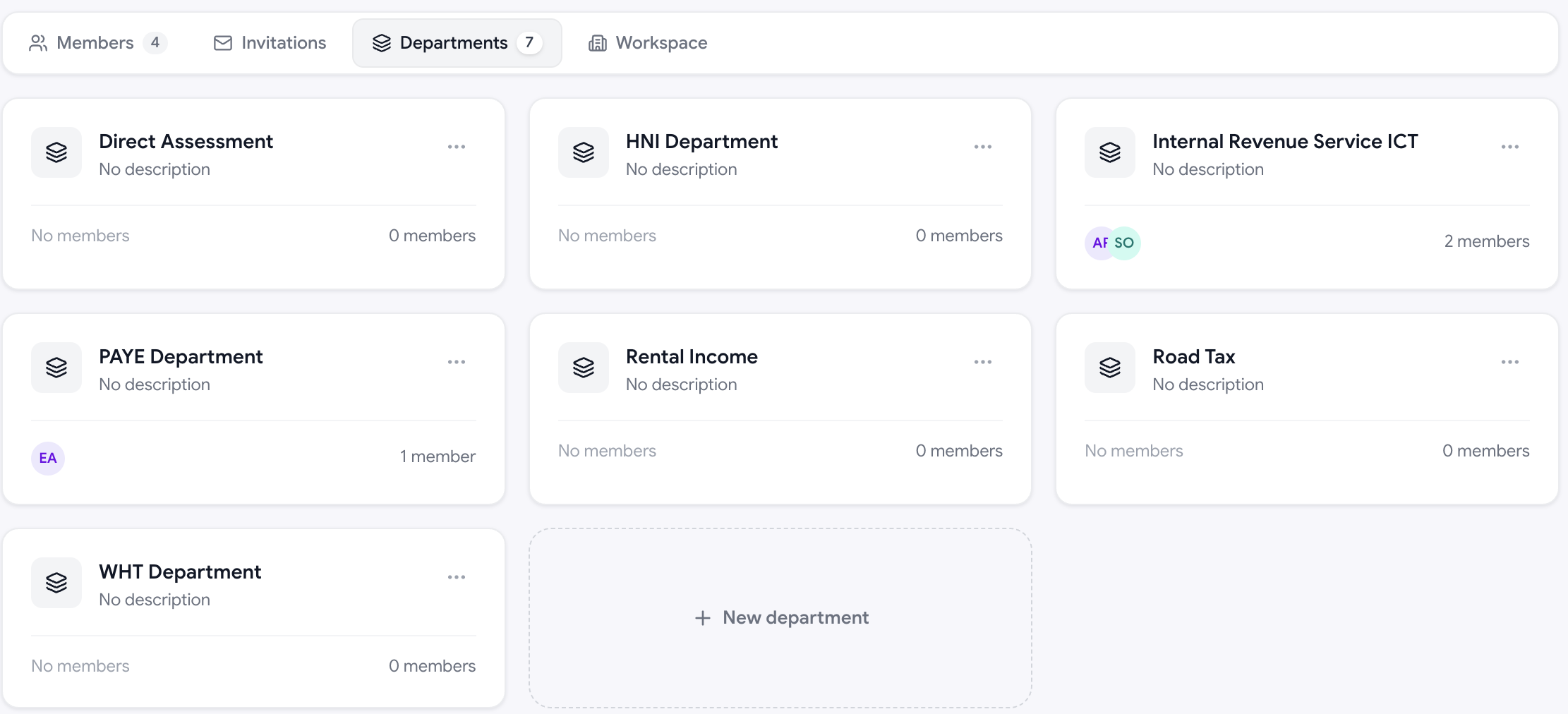Click the SO member avatar
Image resolution: width=1568 pixels, height=714 pixels.
pyautogui.click(x=1124, y=243)
